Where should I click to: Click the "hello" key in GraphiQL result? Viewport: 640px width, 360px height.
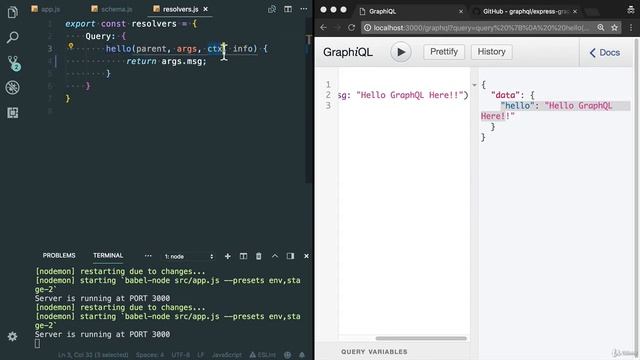tap(518, 106)
